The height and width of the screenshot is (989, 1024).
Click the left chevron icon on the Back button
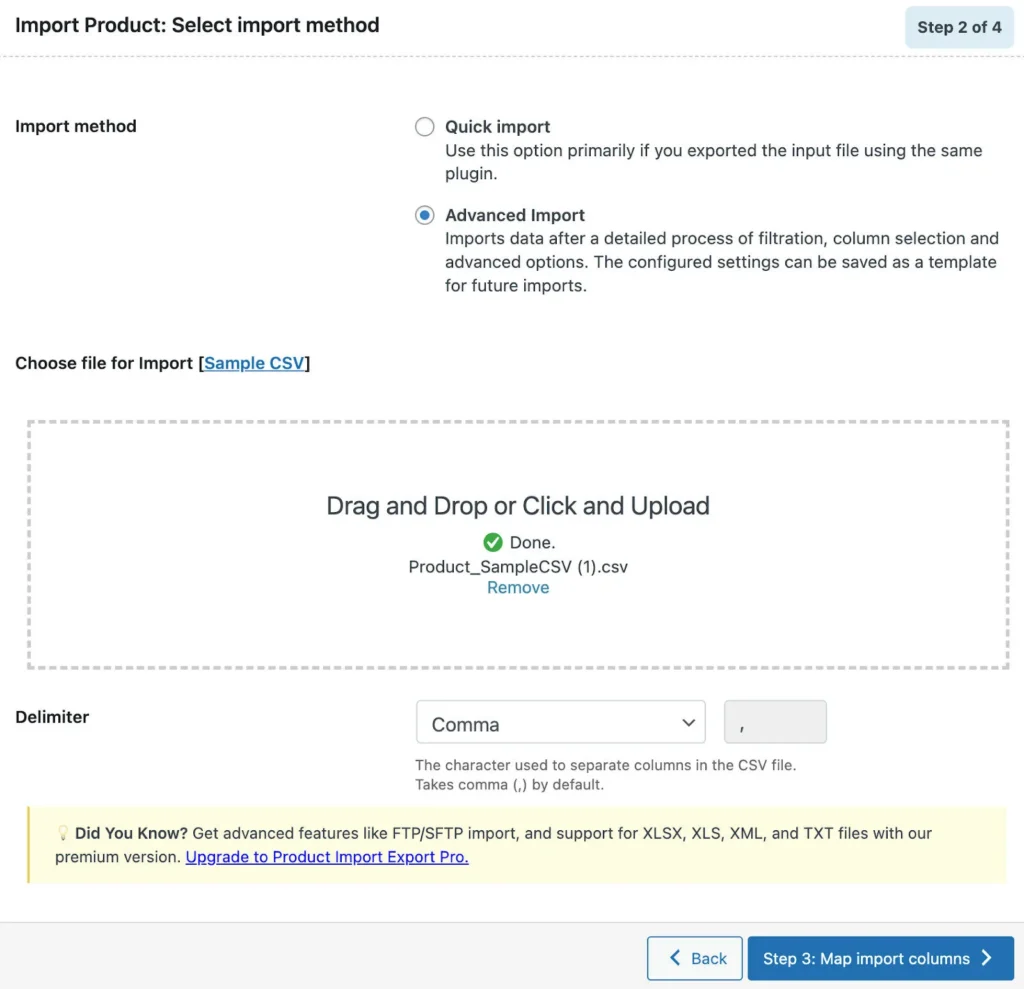[673, 958]
